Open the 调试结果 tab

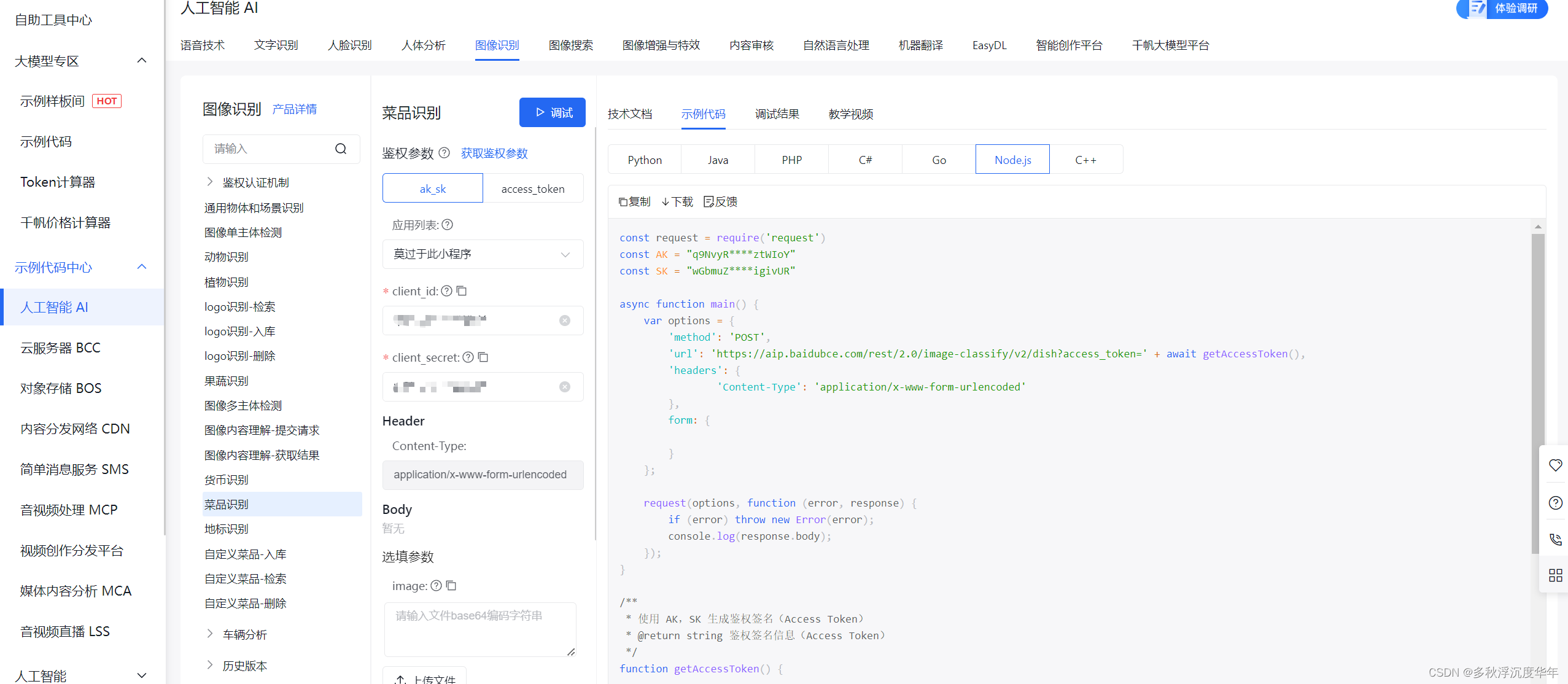click(x=777, y=114)
